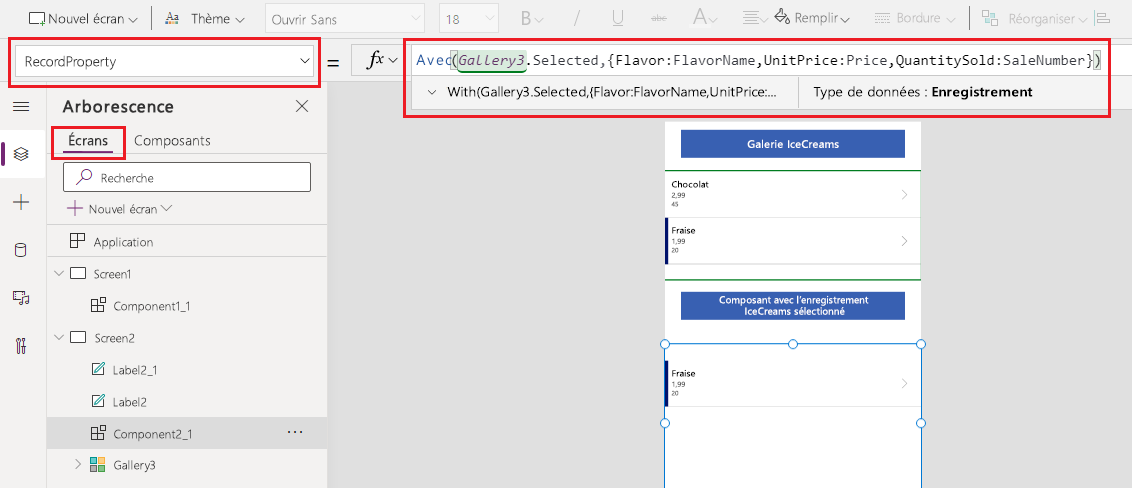Open the fx function dropdown
This screenshot has height=488, width=1132.
pos(383,61)
